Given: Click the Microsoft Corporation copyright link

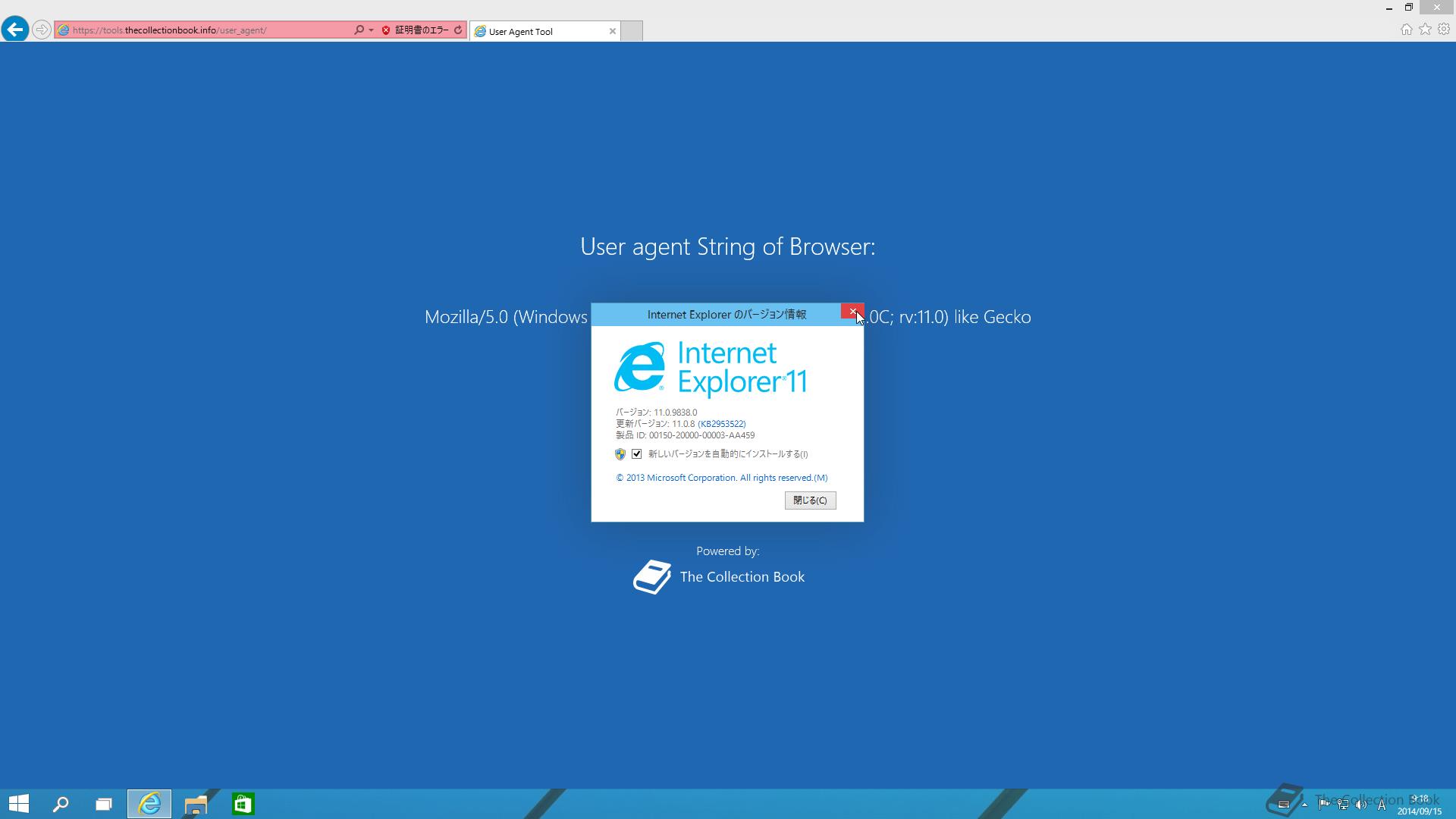Looking at the screenshot, I should coord(722,478).
